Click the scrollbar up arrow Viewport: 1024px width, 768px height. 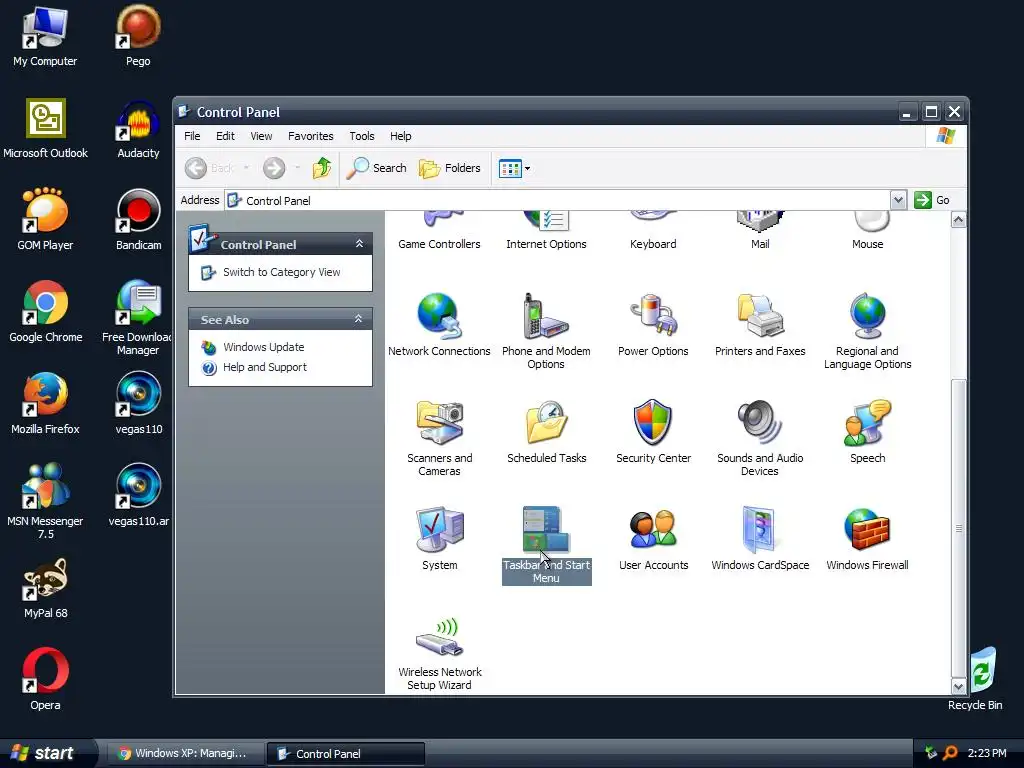pos(958,220)
